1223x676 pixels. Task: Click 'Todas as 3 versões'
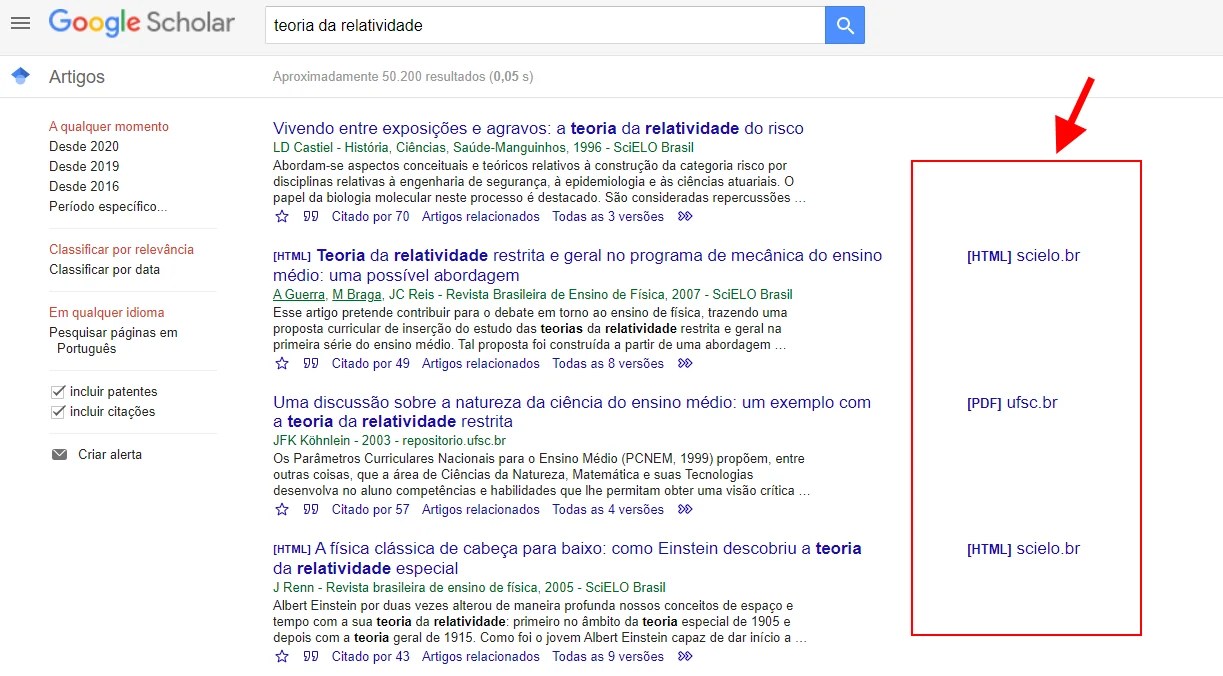point(608,216)
